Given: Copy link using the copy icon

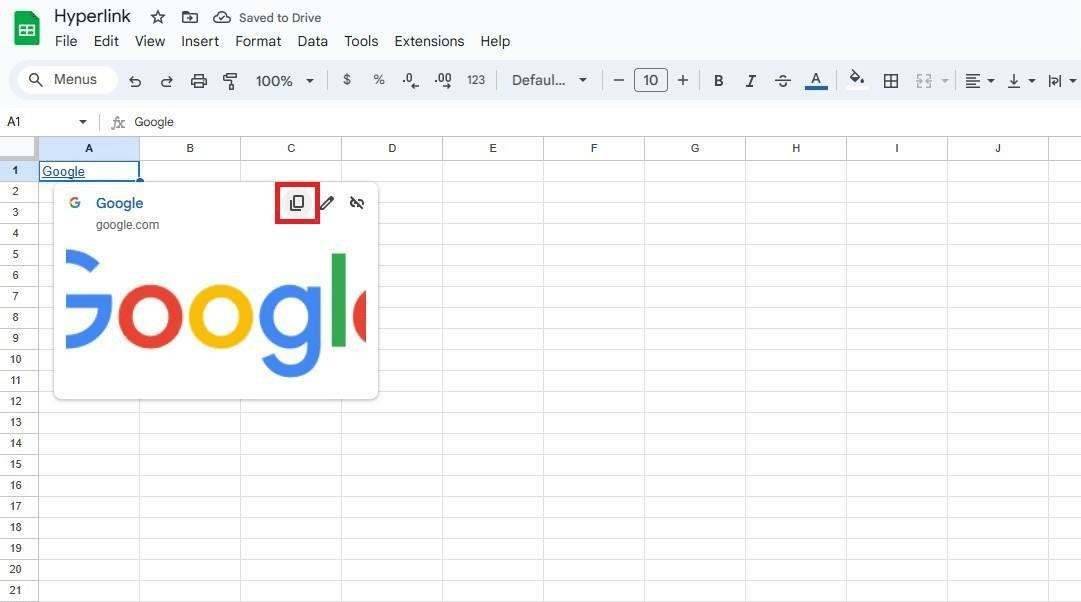Looking at the screenshot, I should point(297,203).
